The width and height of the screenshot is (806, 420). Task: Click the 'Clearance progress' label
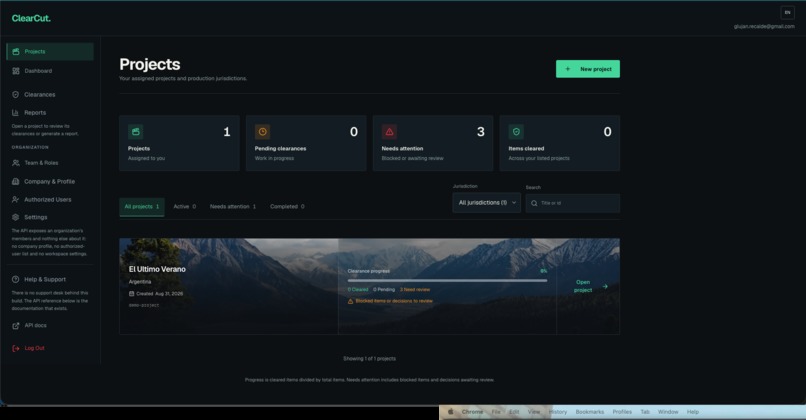[x=369, y=271]
